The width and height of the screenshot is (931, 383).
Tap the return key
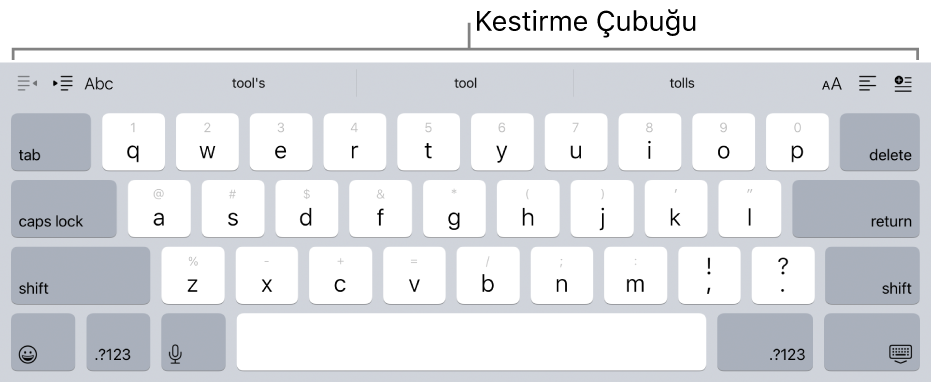(856, 209)
